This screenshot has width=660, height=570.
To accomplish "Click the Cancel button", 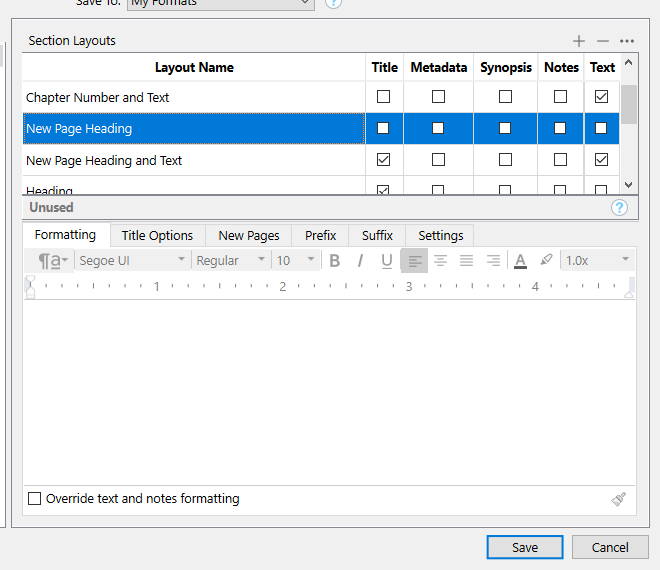I will [610, 547].
